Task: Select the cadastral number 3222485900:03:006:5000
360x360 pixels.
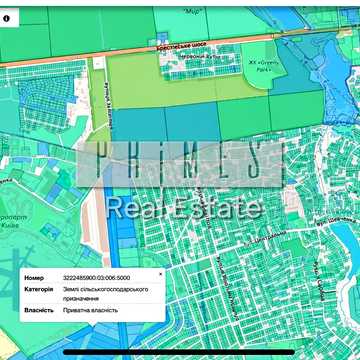Action: click(96, 278)
